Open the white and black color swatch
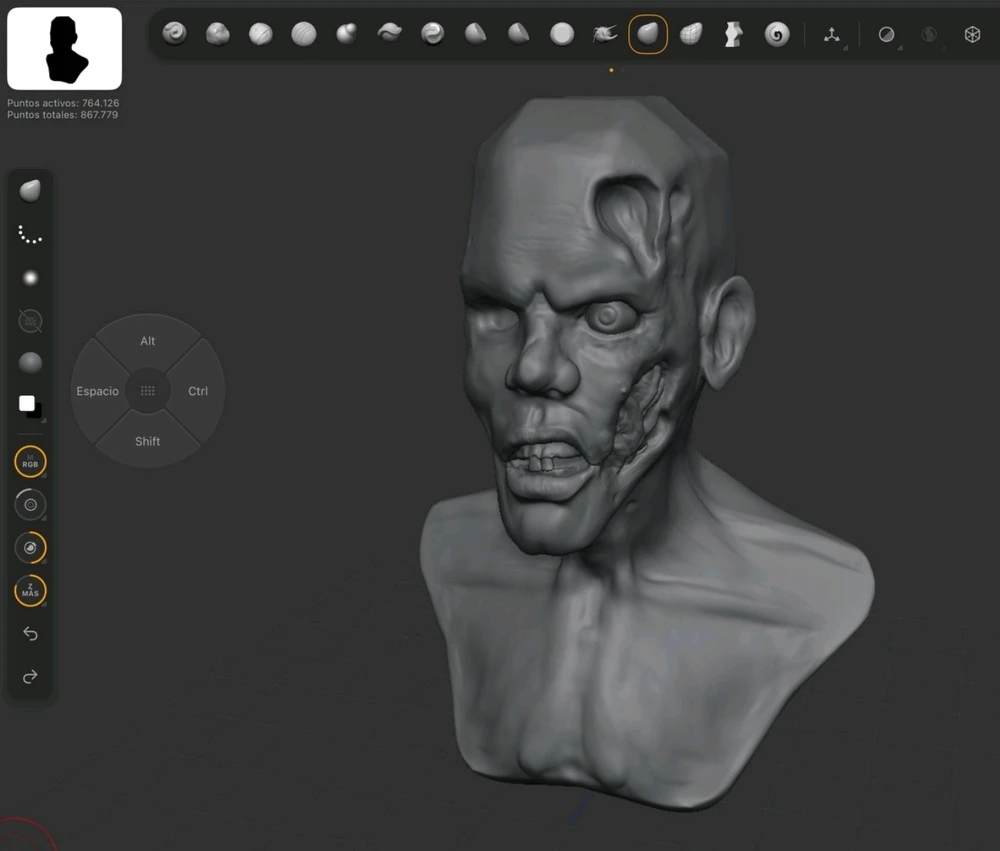Screen dimensions: 1000x851 pyautogui.click(x=30, y=406)
